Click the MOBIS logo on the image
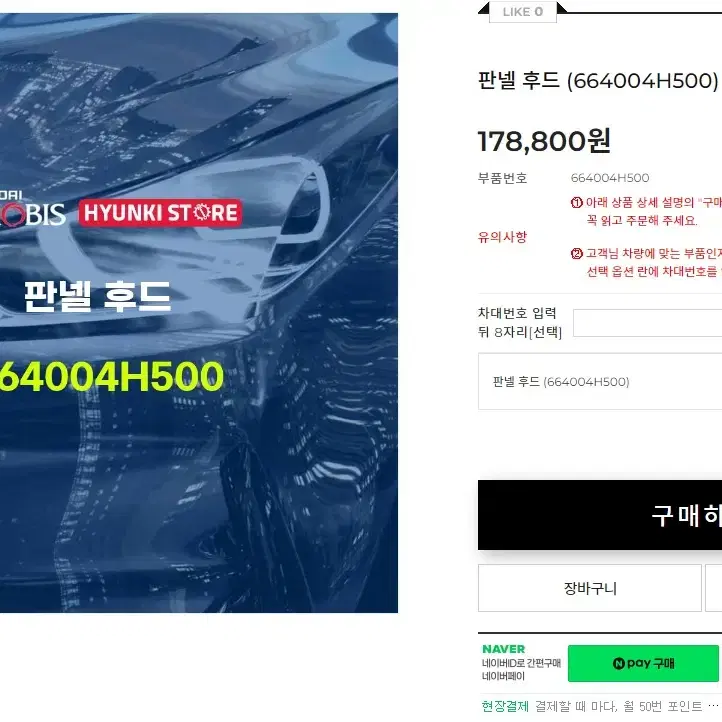Screen dimensions: 722x722 (32, 212)
